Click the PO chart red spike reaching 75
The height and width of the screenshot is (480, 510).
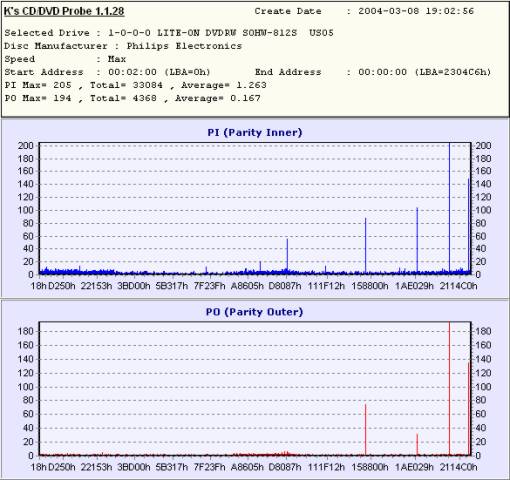point(365,429)
